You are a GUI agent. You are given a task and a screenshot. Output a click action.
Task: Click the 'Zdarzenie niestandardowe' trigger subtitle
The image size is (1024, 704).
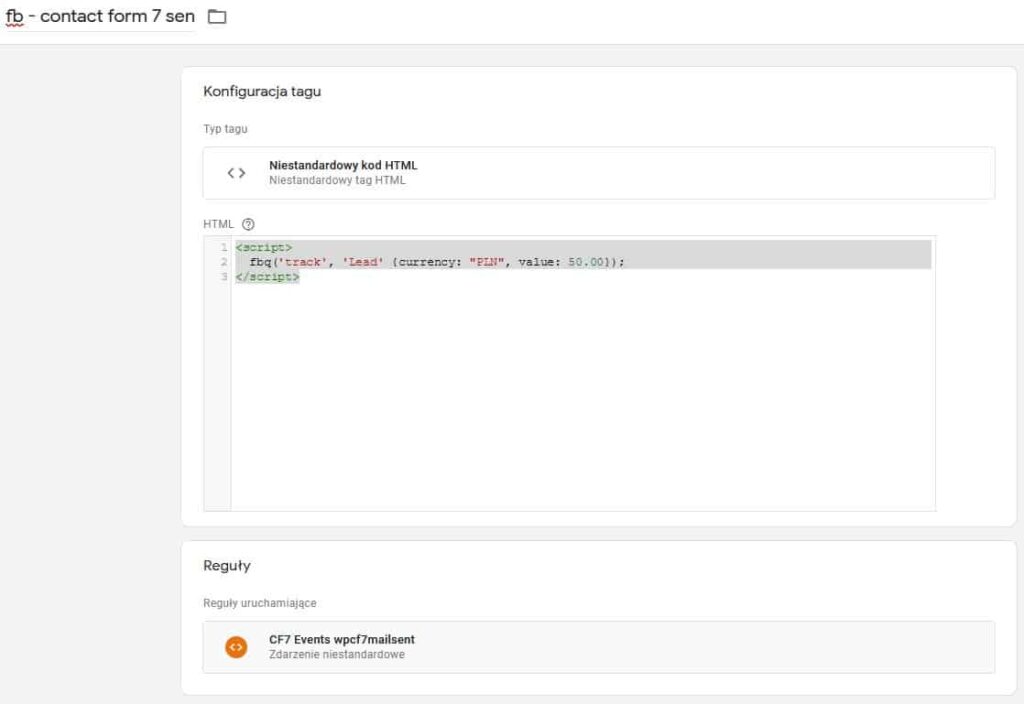(x=337, y=655)
